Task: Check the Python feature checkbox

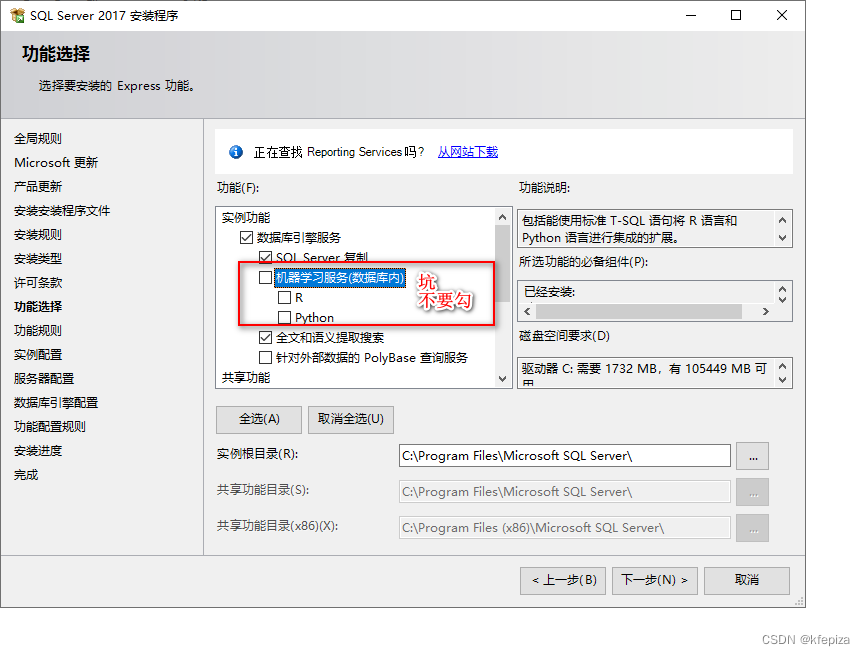Action: (x=285, y=318)
